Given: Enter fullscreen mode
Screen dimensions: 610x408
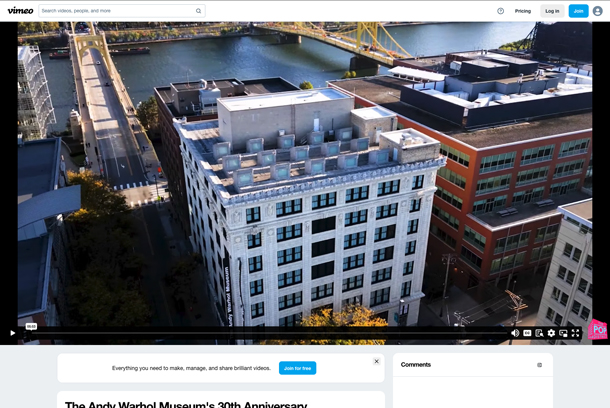Looking at the screenshot, I should (575, 333).
